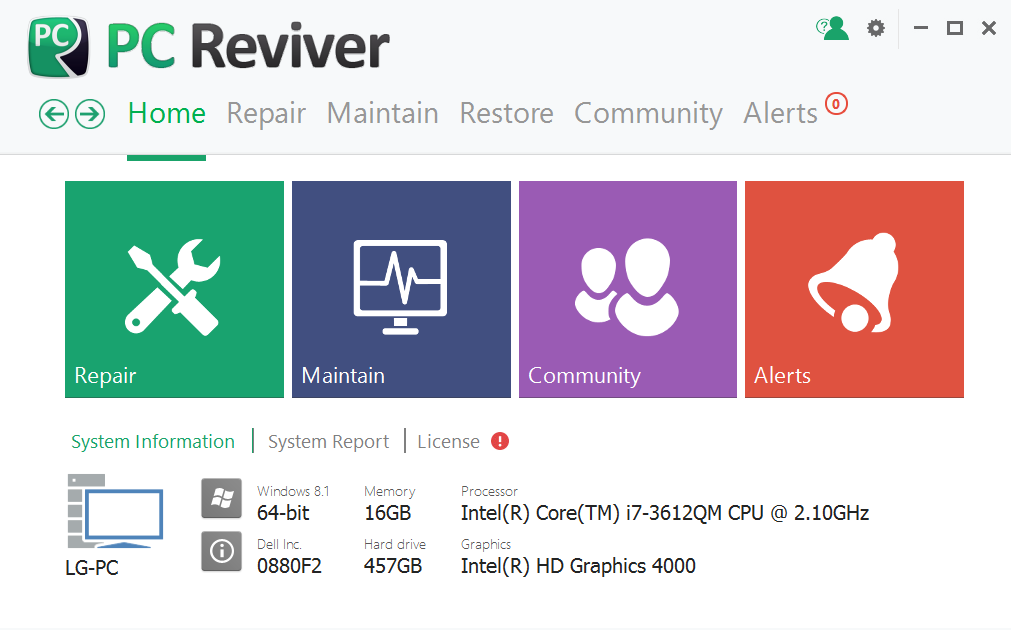
Task: Click the Intel Core i7-3612QM processor text
Action: tap(665, 513)
